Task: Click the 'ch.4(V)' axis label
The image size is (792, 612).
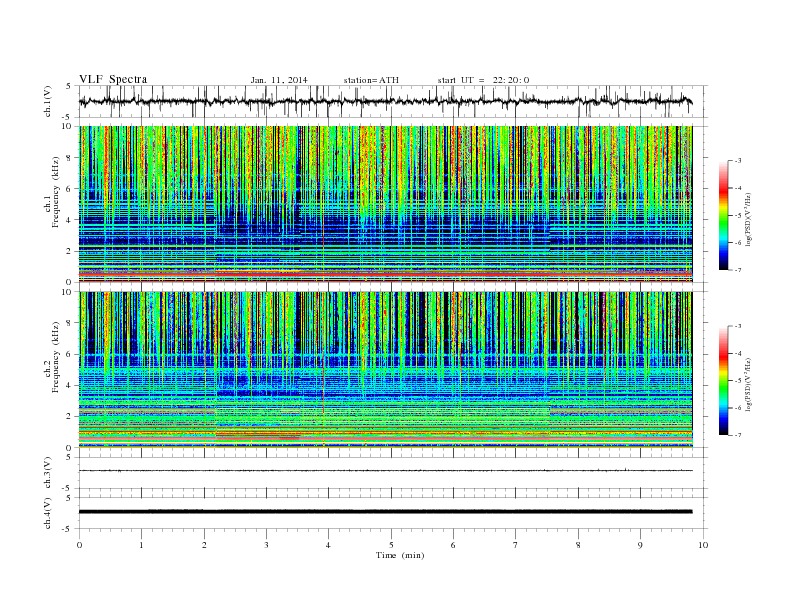Action: tap(48, 513)
